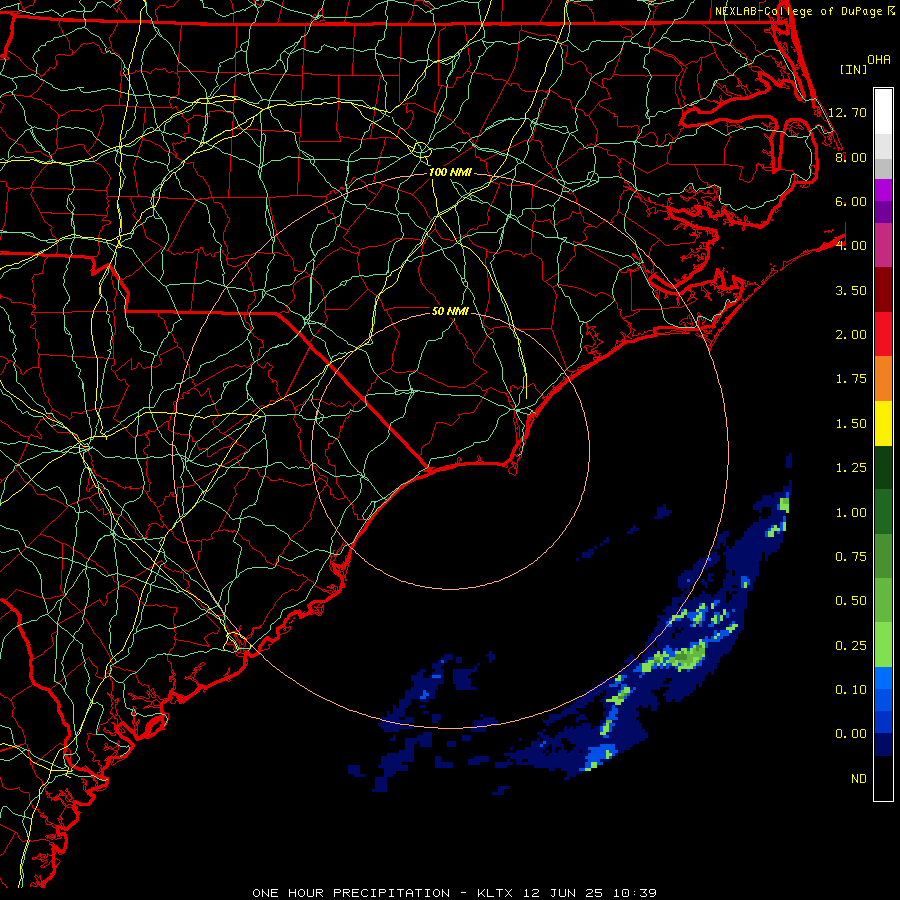Click the ONE HOUR PRECIPITATION caption text

pos(351,893)
